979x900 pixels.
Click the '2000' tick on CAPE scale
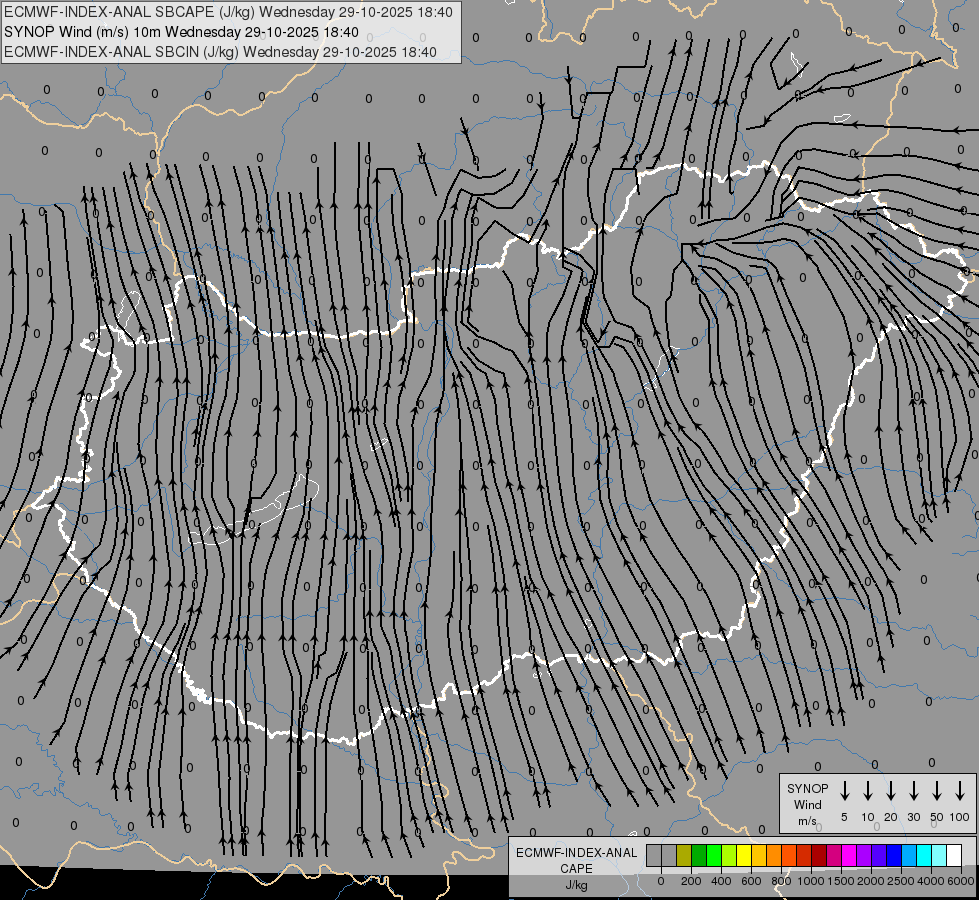point(871,881)
